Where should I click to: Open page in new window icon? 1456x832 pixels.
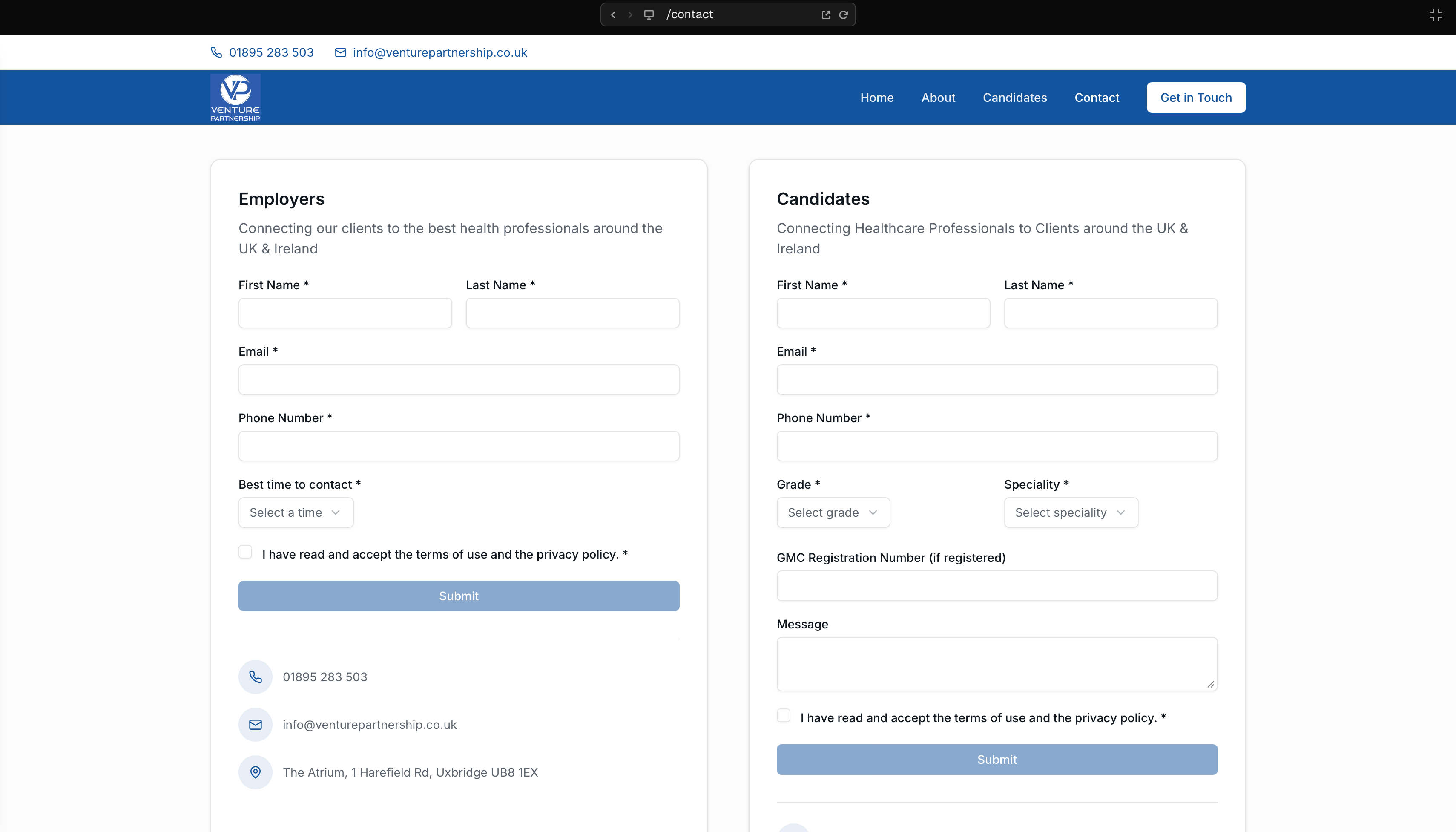tap(825, 15)
